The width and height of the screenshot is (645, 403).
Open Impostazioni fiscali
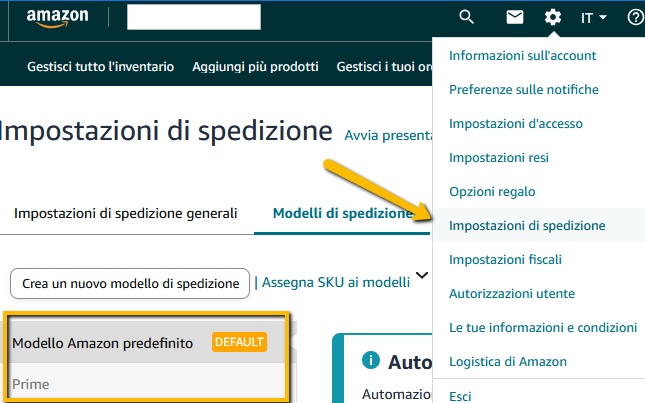[505, 260]
